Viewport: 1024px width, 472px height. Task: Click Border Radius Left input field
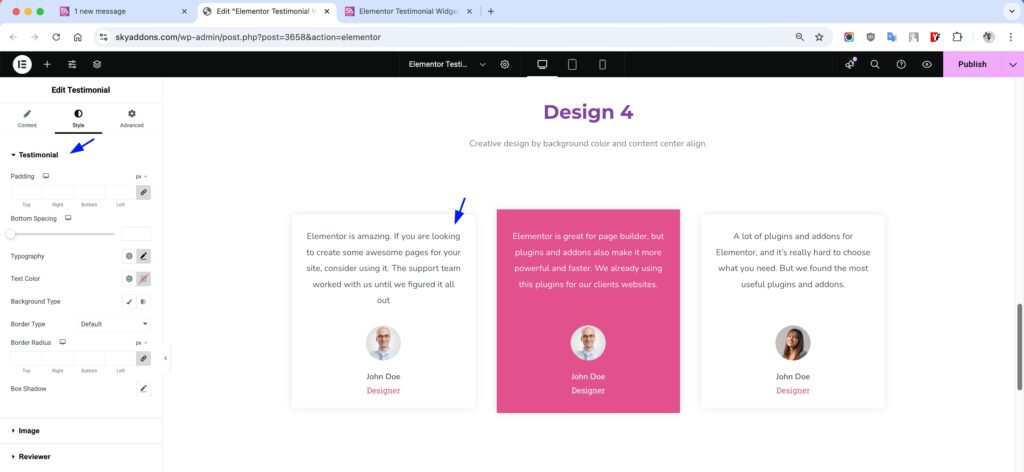[x=120, y=358]
